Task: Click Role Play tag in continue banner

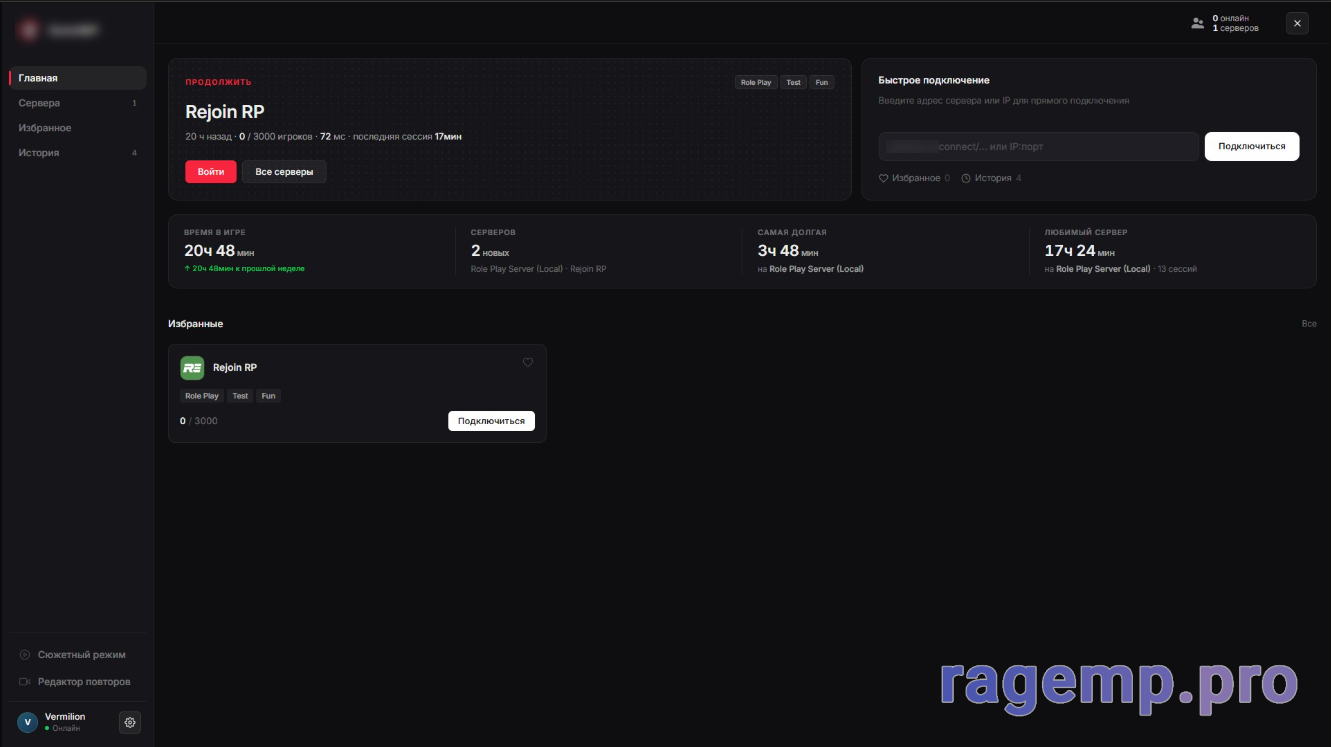Action: pos(756,82)
